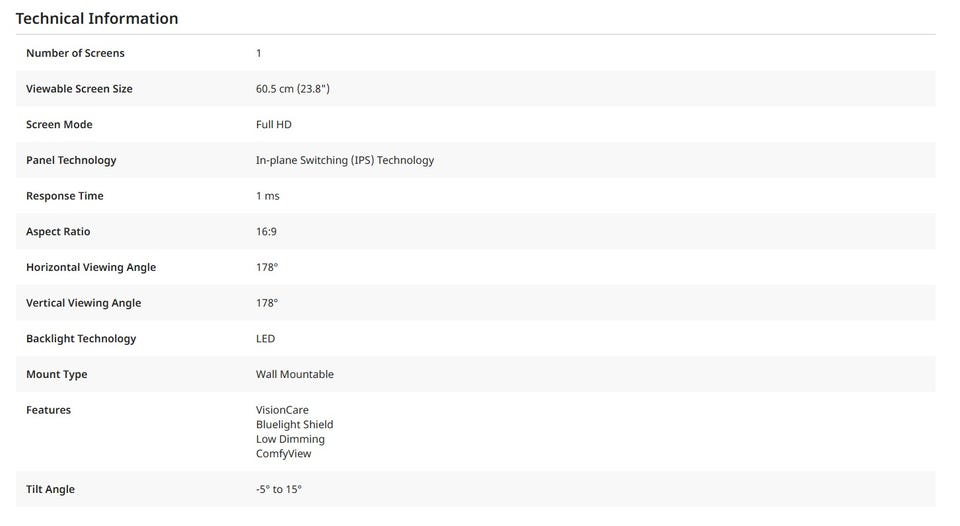
Task: Click the Horizontal Viewing Angle label
Action: [x=91, y=267]
